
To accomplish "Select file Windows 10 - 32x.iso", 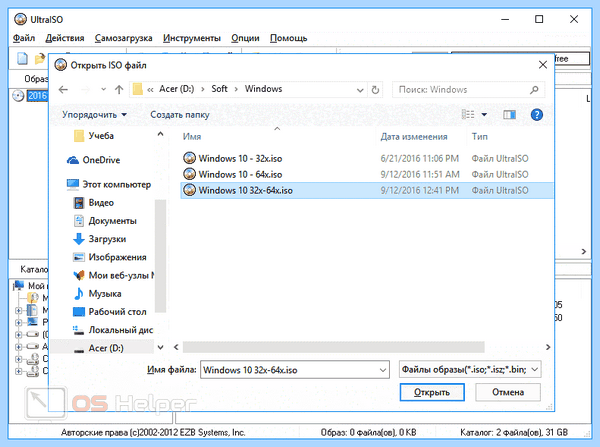I will pos(240,158).
